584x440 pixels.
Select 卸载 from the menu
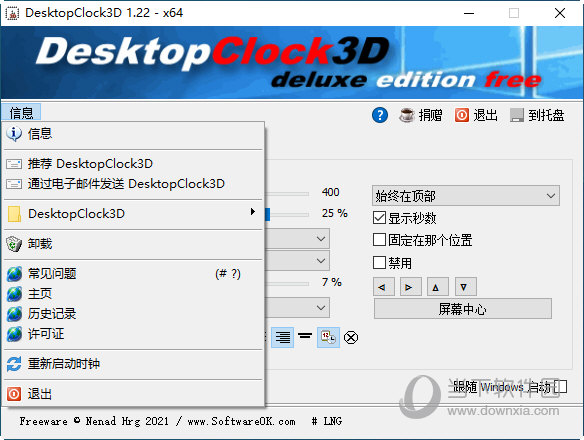134,244
